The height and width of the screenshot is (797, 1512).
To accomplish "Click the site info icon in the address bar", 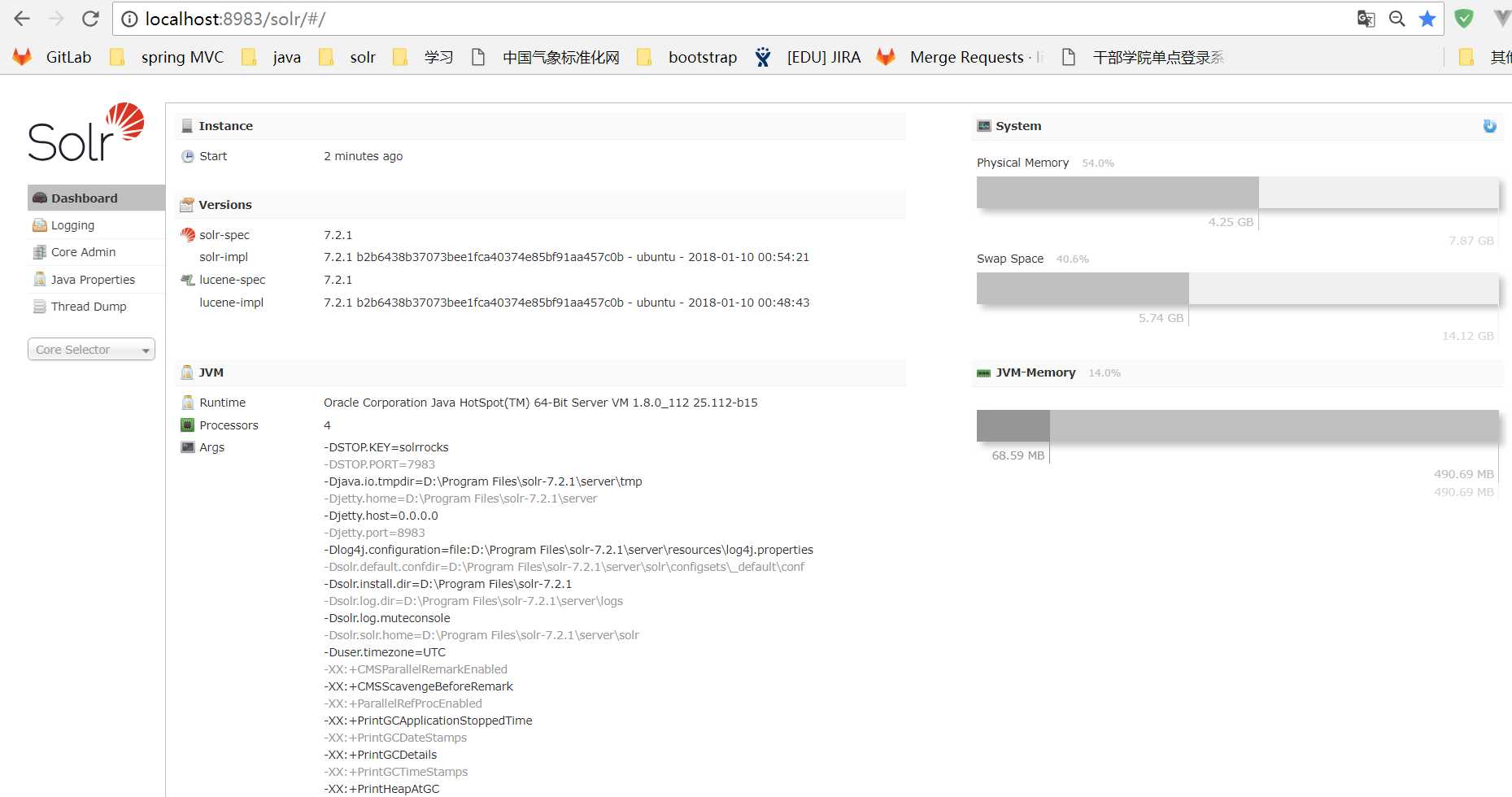I will pos(129,19).
